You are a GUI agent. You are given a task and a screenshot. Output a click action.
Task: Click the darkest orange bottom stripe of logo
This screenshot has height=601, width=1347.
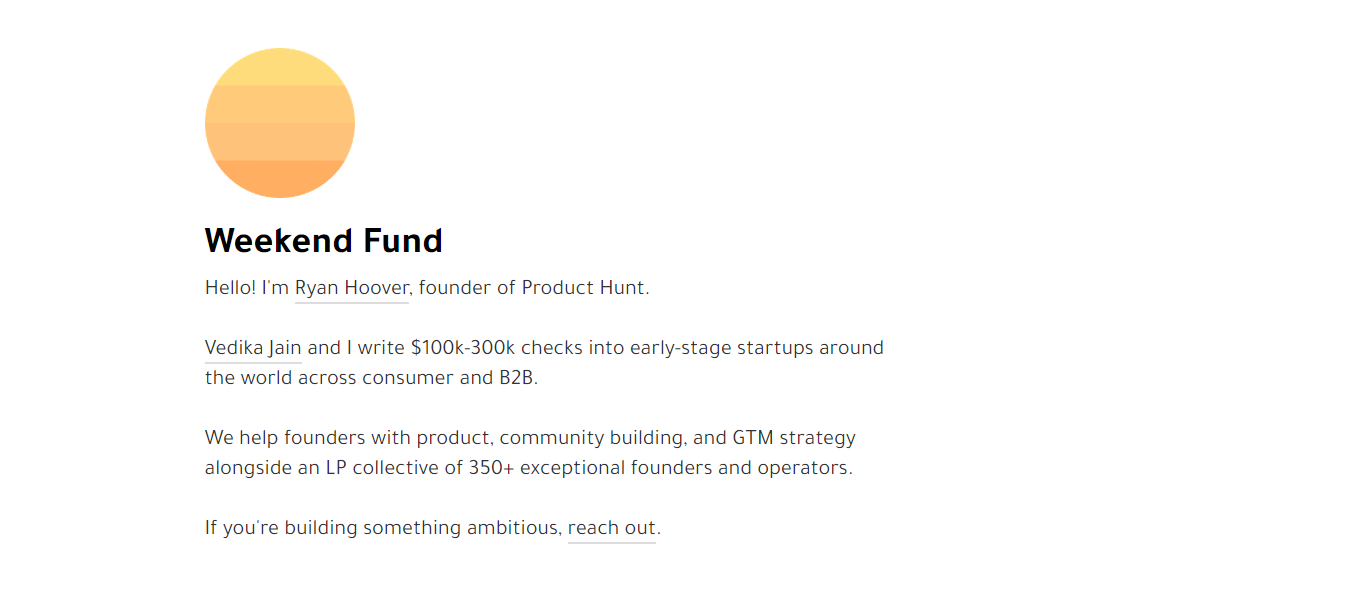(280, 179)
